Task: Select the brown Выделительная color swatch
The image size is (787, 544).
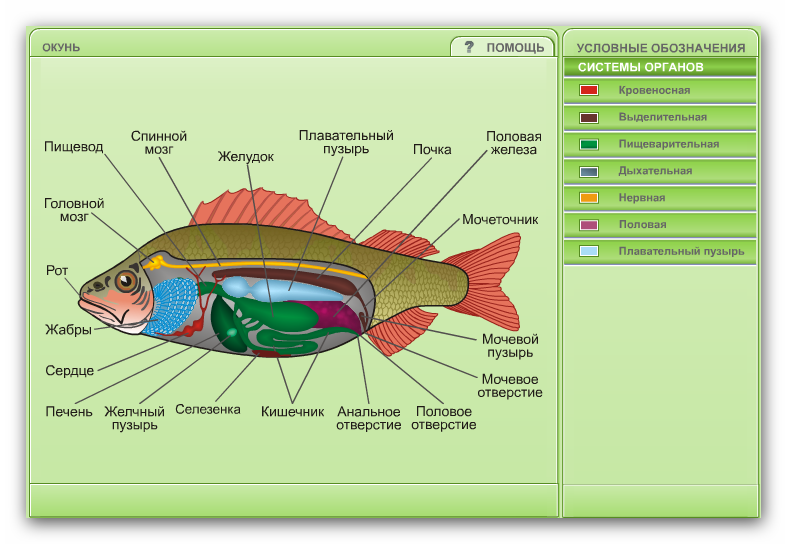Action: pyautogui.click(x=589, y=117)
